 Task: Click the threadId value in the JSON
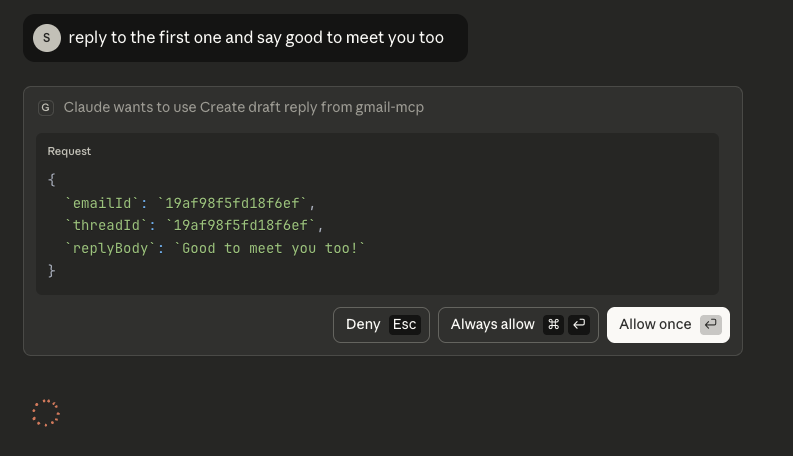tap(240, 225)
